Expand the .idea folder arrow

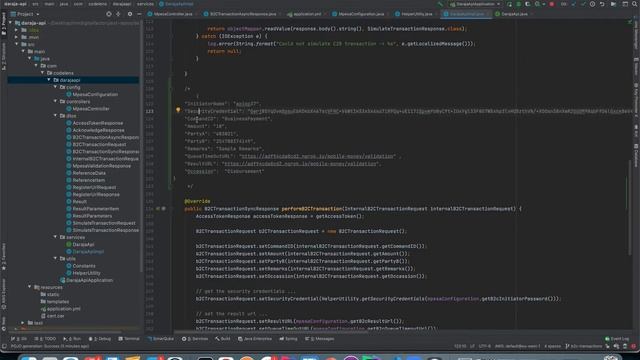coord(17,30)
